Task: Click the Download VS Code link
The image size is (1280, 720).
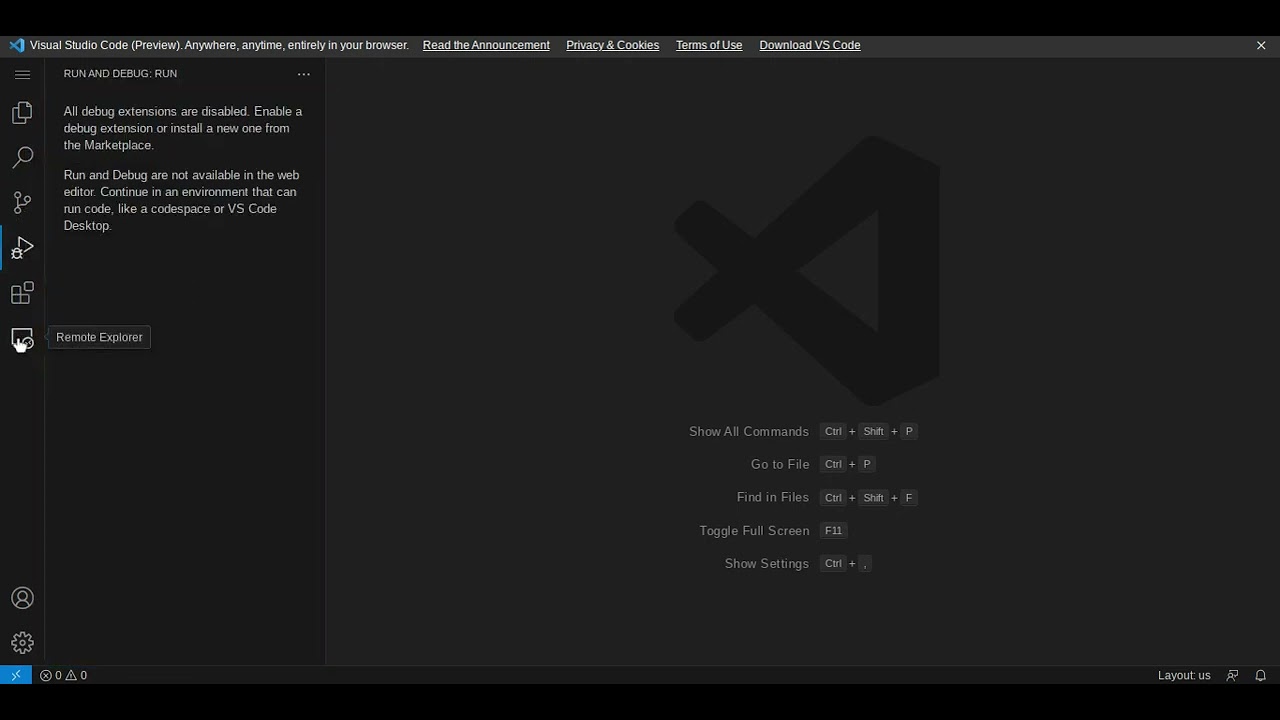Action: tap(810, 45)
